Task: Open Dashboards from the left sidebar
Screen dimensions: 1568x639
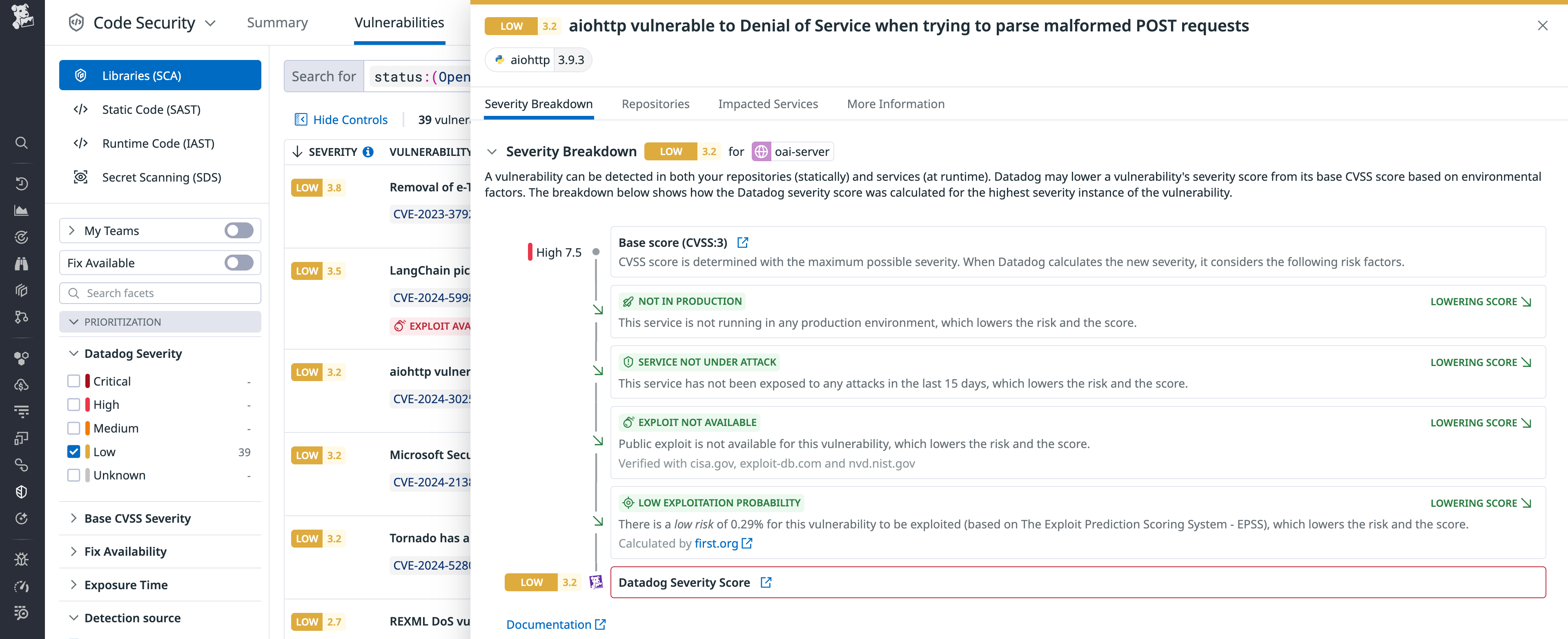Action: (22, 211)
